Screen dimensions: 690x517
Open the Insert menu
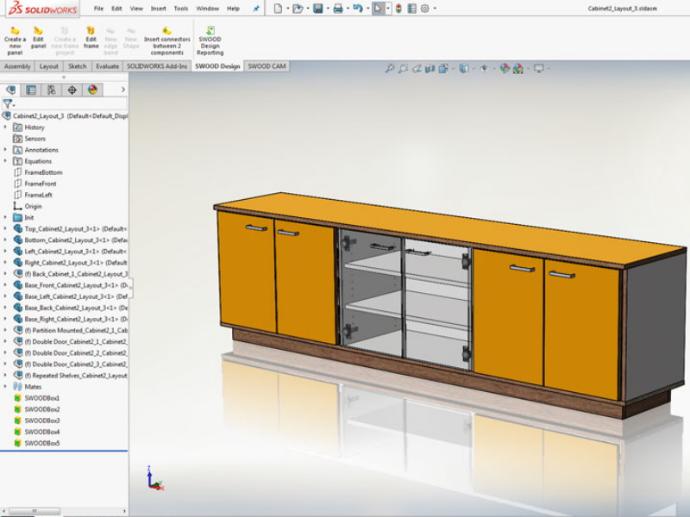(158, 8)
